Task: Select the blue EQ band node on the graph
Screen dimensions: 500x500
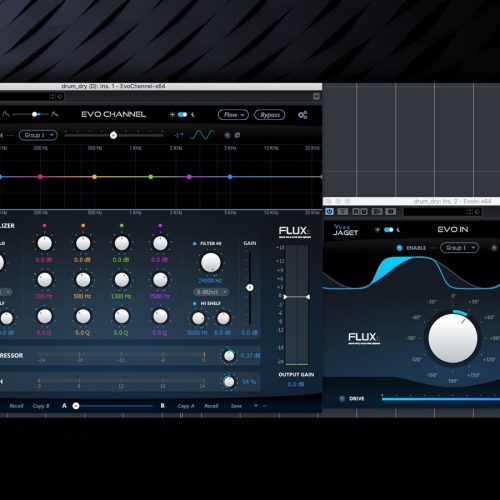Action: pos(230,177)
